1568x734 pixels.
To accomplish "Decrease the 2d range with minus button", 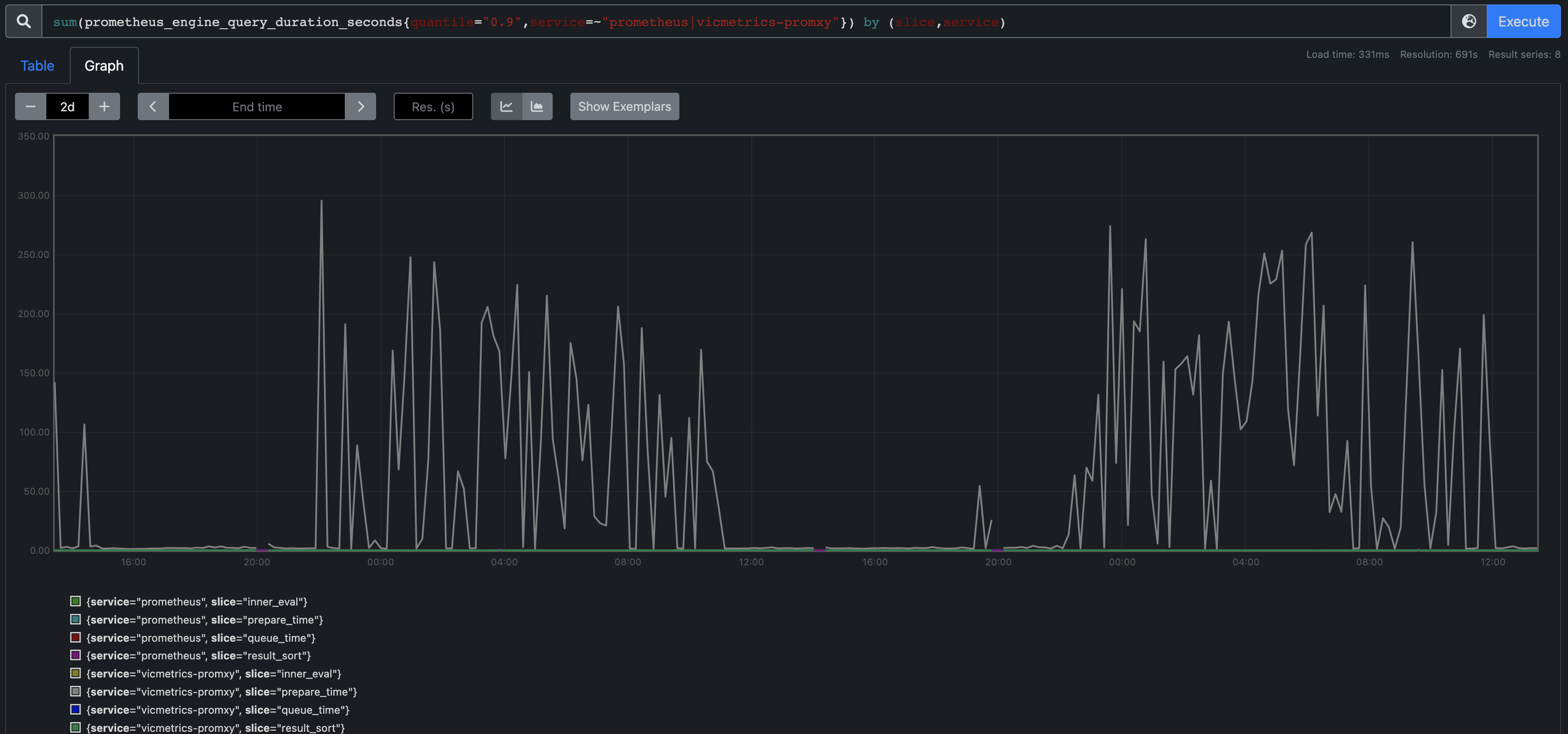I will point(30,106).
